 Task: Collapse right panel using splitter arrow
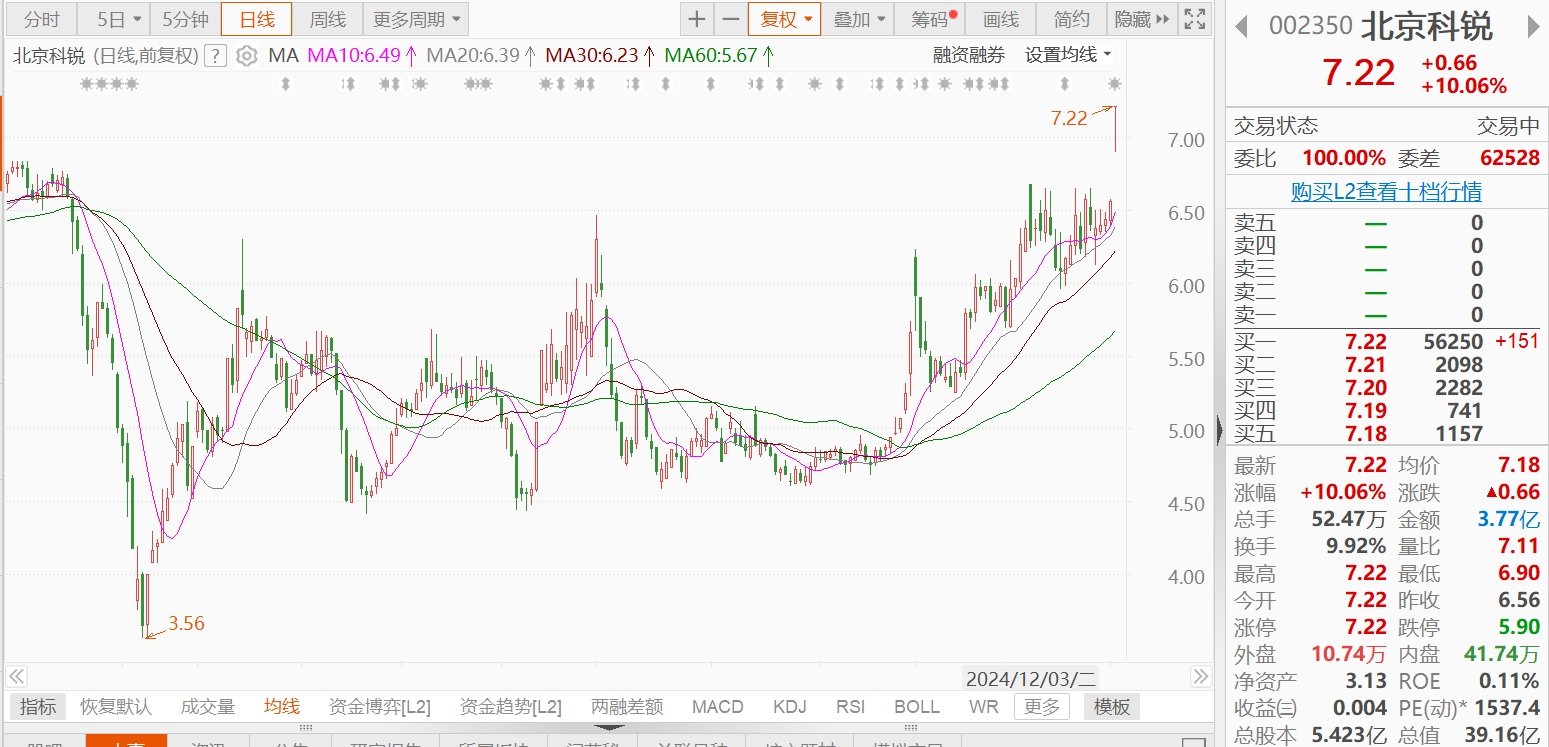click(x=1219, y=431)
